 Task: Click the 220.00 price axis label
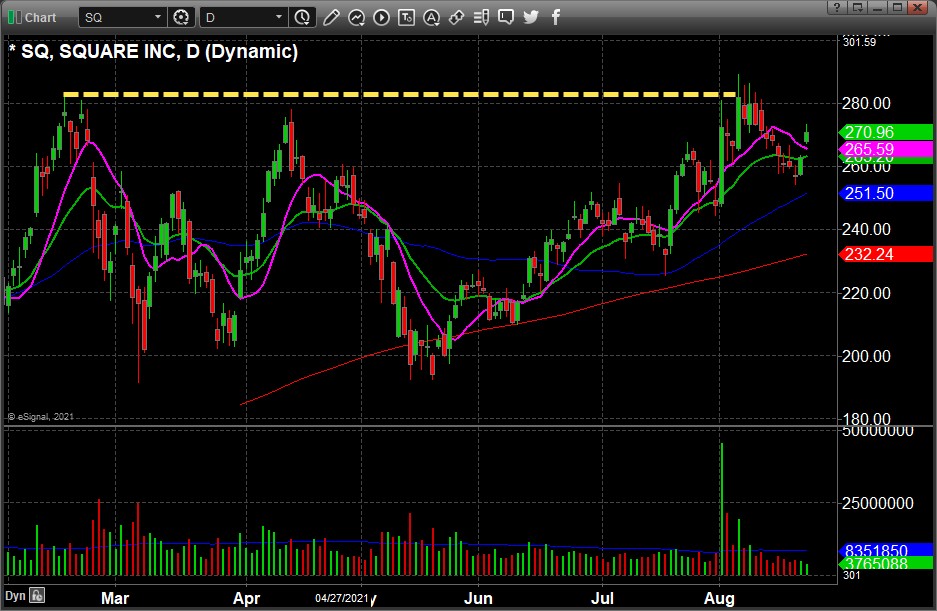(866, 293)
